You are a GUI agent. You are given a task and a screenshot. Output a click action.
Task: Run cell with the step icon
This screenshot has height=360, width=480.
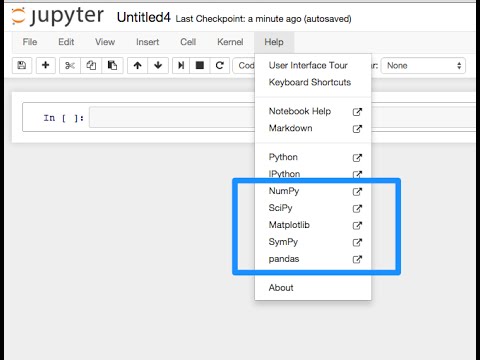click(181, 65)
